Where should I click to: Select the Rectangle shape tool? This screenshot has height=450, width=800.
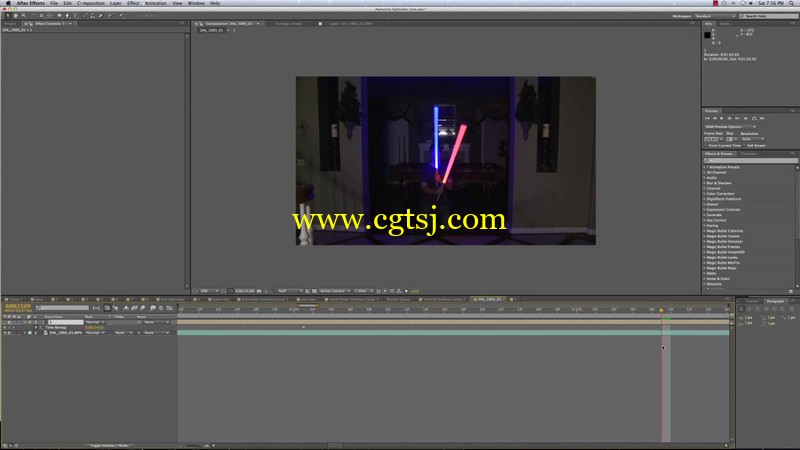coord(59,15)
